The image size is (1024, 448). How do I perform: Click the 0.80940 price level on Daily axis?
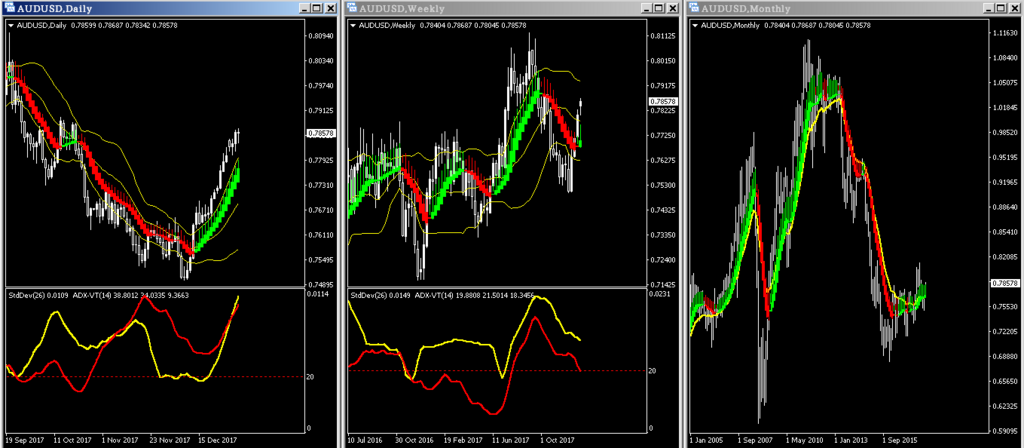tap(321, 36)
